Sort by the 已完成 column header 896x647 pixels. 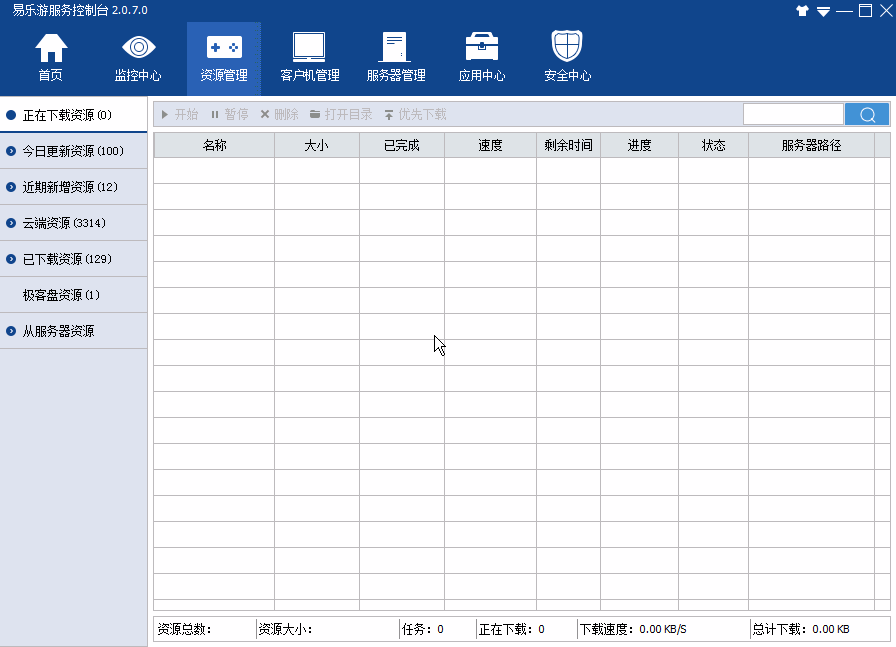click(x=402, y=145)
